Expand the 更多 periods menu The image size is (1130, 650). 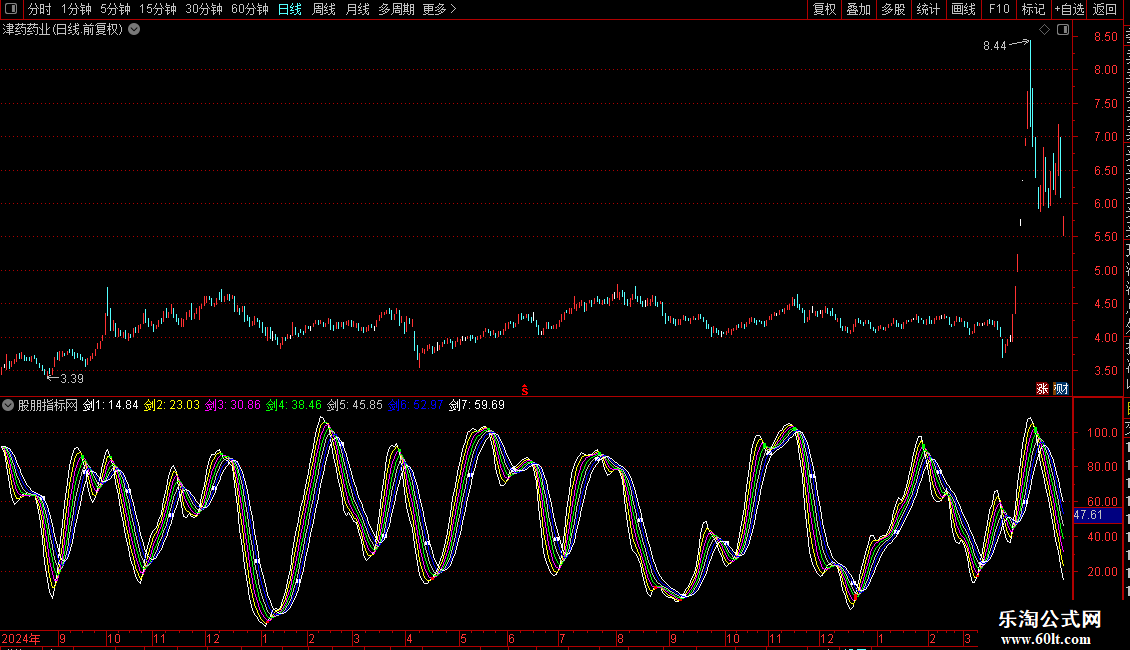[x=440, y=9]
